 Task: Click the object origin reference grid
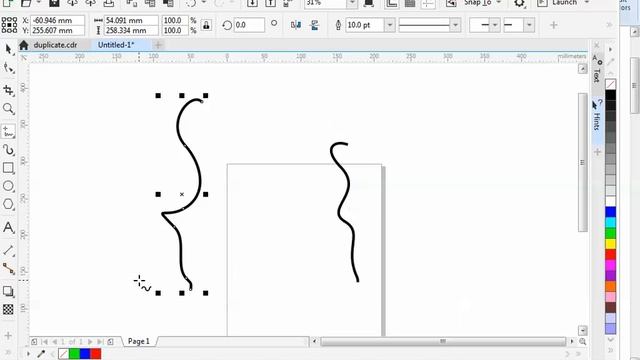[9, 25]
